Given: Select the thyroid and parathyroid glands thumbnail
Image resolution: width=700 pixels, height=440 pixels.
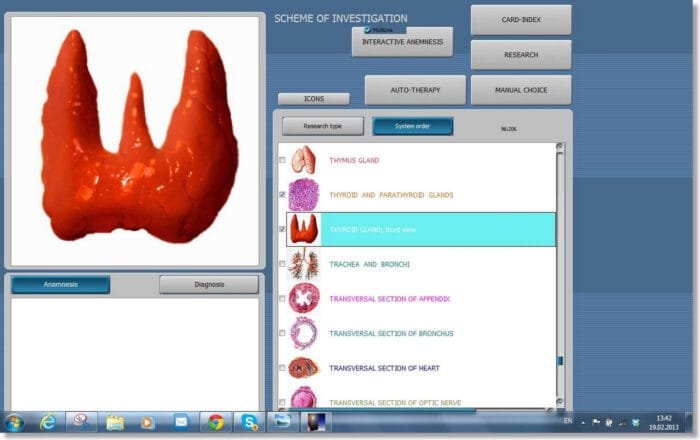Looking at the screenshot, I should point(303,194).
